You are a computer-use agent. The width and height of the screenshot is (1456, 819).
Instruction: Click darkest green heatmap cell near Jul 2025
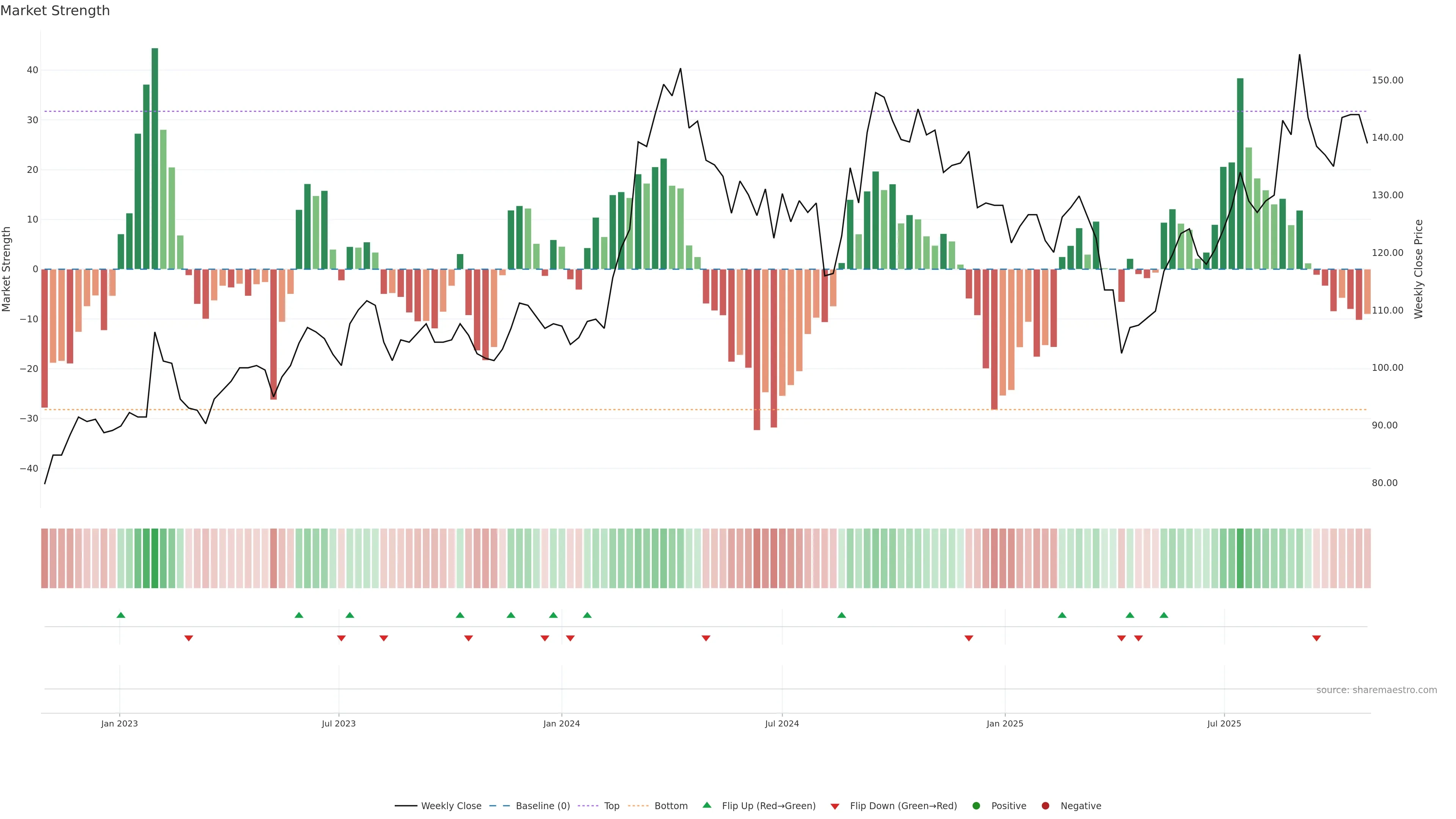[1240, 559]
